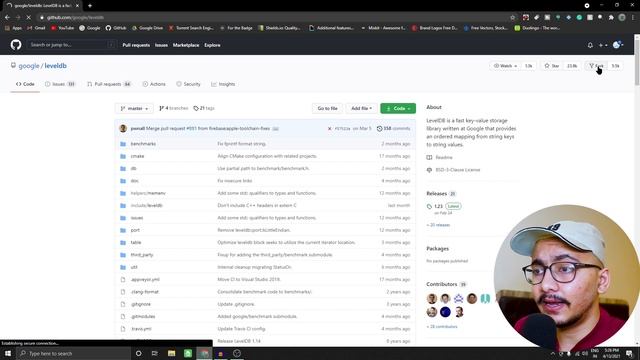
Task: Open the green Code dropdown
Action: click(398, 108)
